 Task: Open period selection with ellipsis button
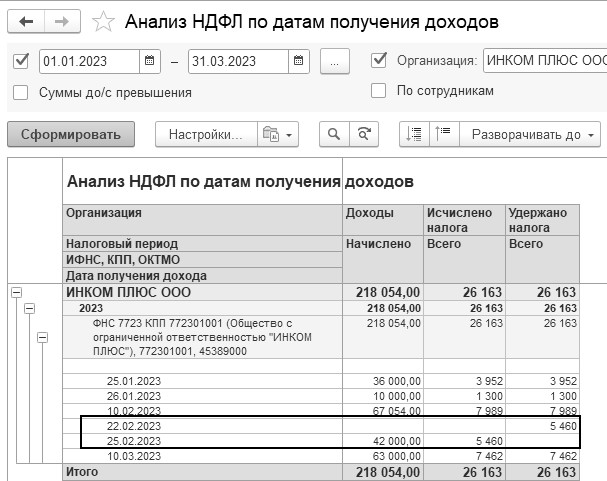click(335, 61)
